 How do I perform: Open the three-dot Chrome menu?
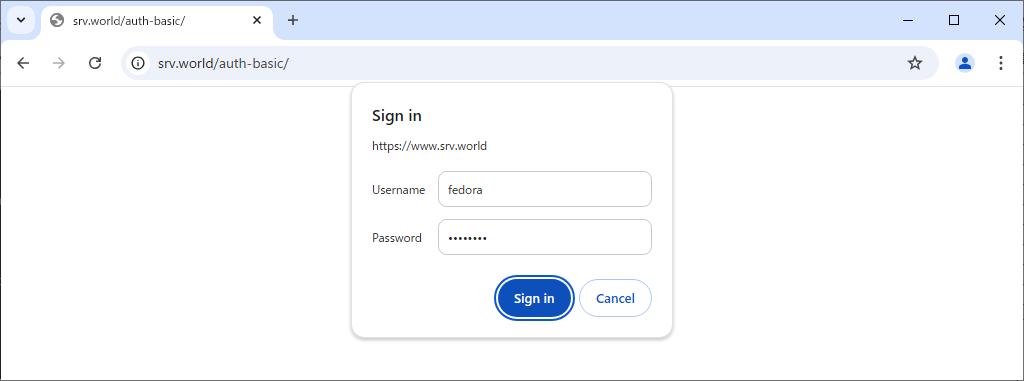point(1000,63)
